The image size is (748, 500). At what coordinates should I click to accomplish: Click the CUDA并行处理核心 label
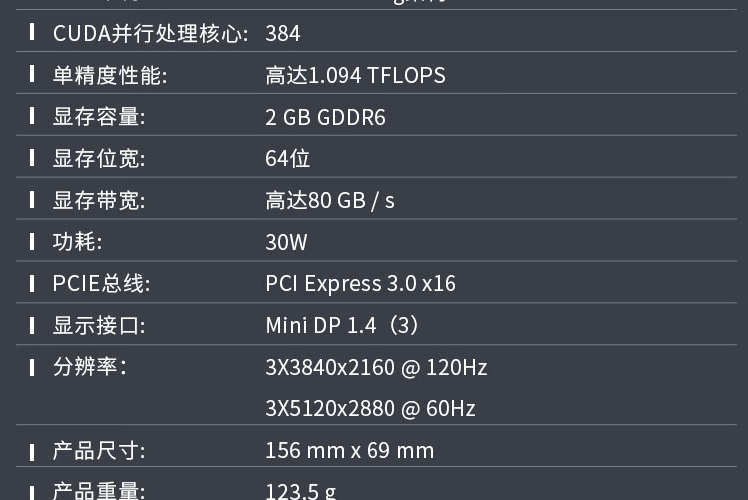tap(150, 34)
